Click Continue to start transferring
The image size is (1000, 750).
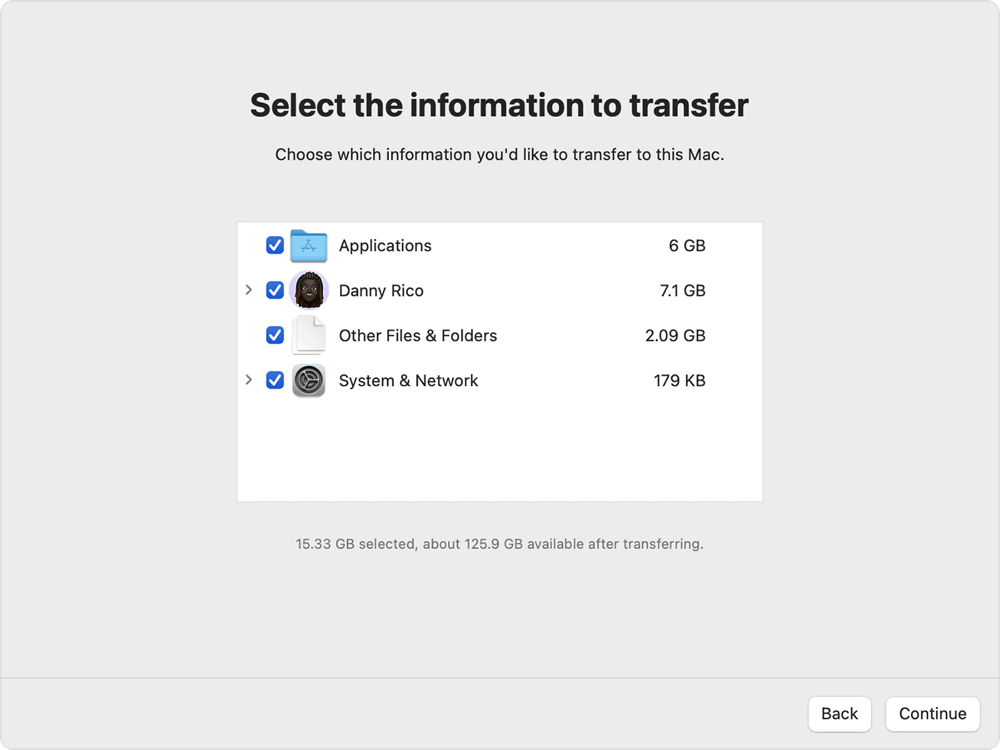tap(932, 713)
